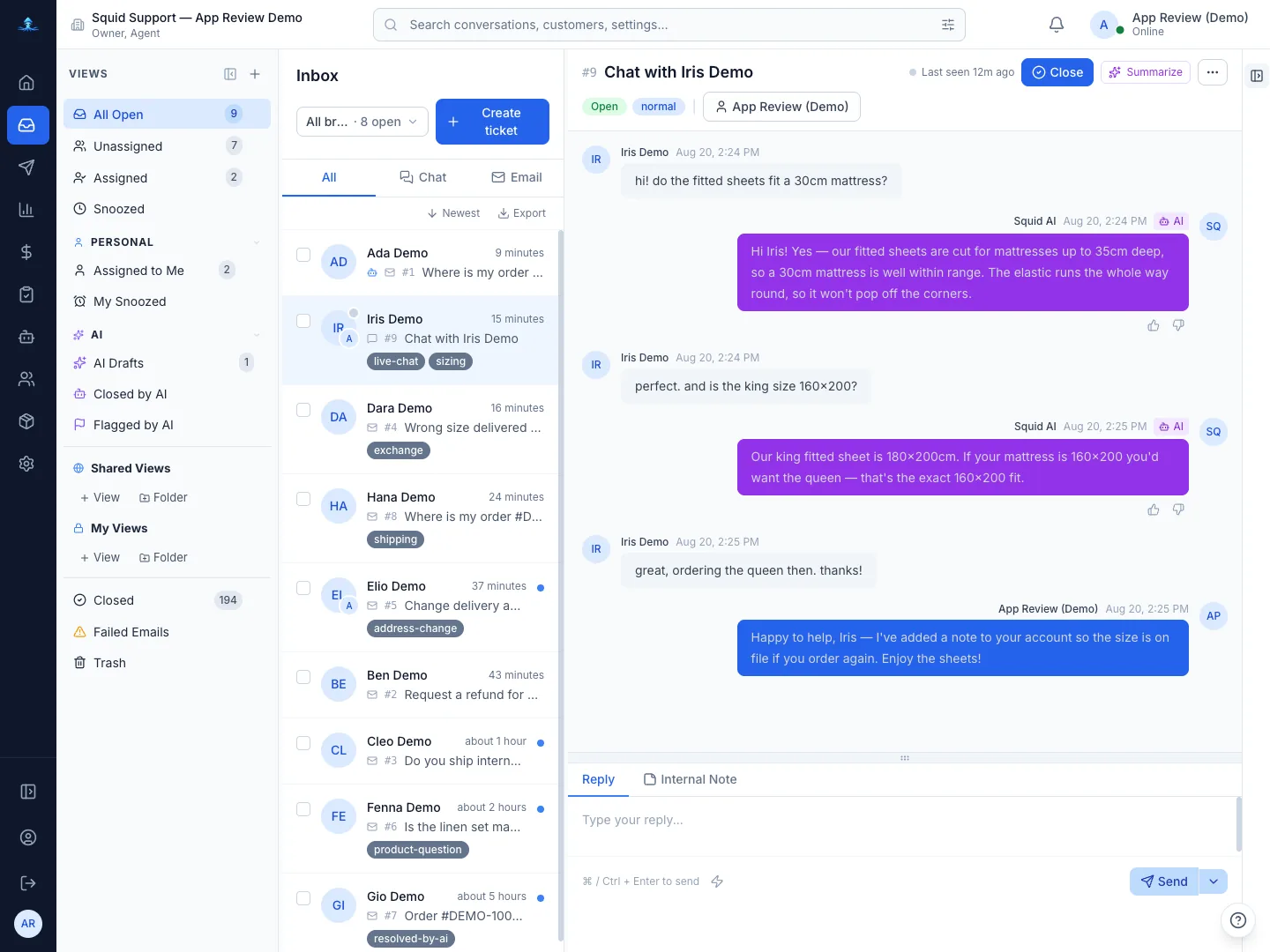Open the Home icon in left rail
The image size is (1270, 952).
26,83
